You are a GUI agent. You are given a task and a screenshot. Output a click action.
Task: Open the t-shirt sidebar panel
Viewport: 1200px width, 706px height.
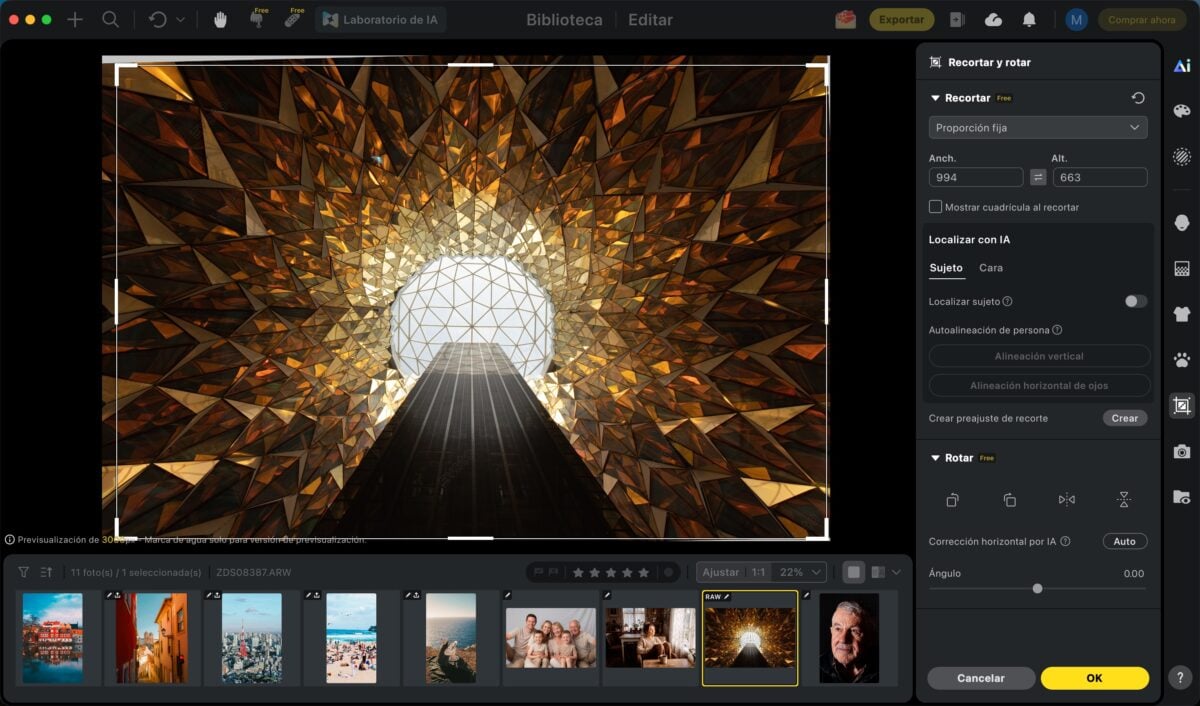coord(1182,314)
